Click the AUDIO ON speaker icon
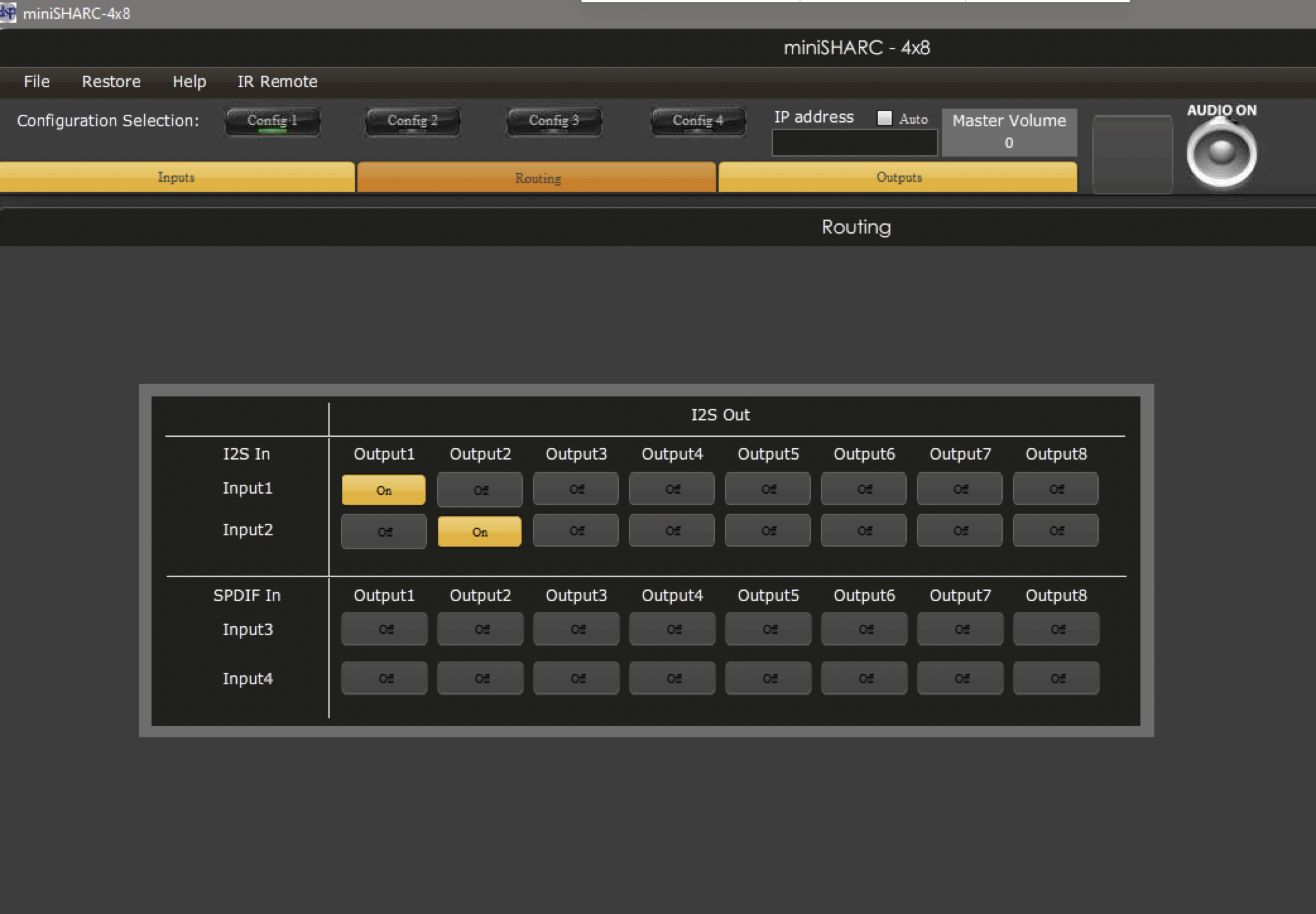 [x=1221, y=153]
